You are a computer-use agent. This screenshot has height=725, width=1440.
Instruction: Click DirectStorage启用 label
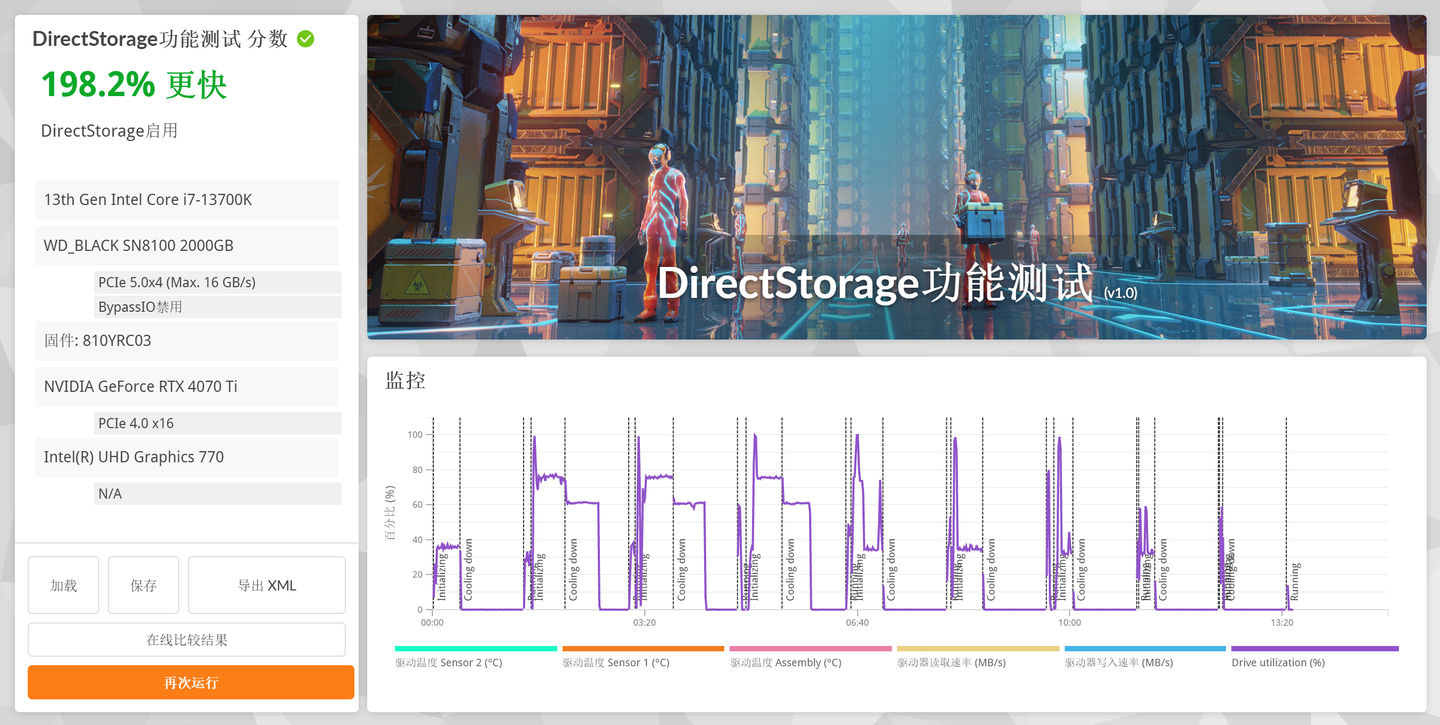[109, 131]
